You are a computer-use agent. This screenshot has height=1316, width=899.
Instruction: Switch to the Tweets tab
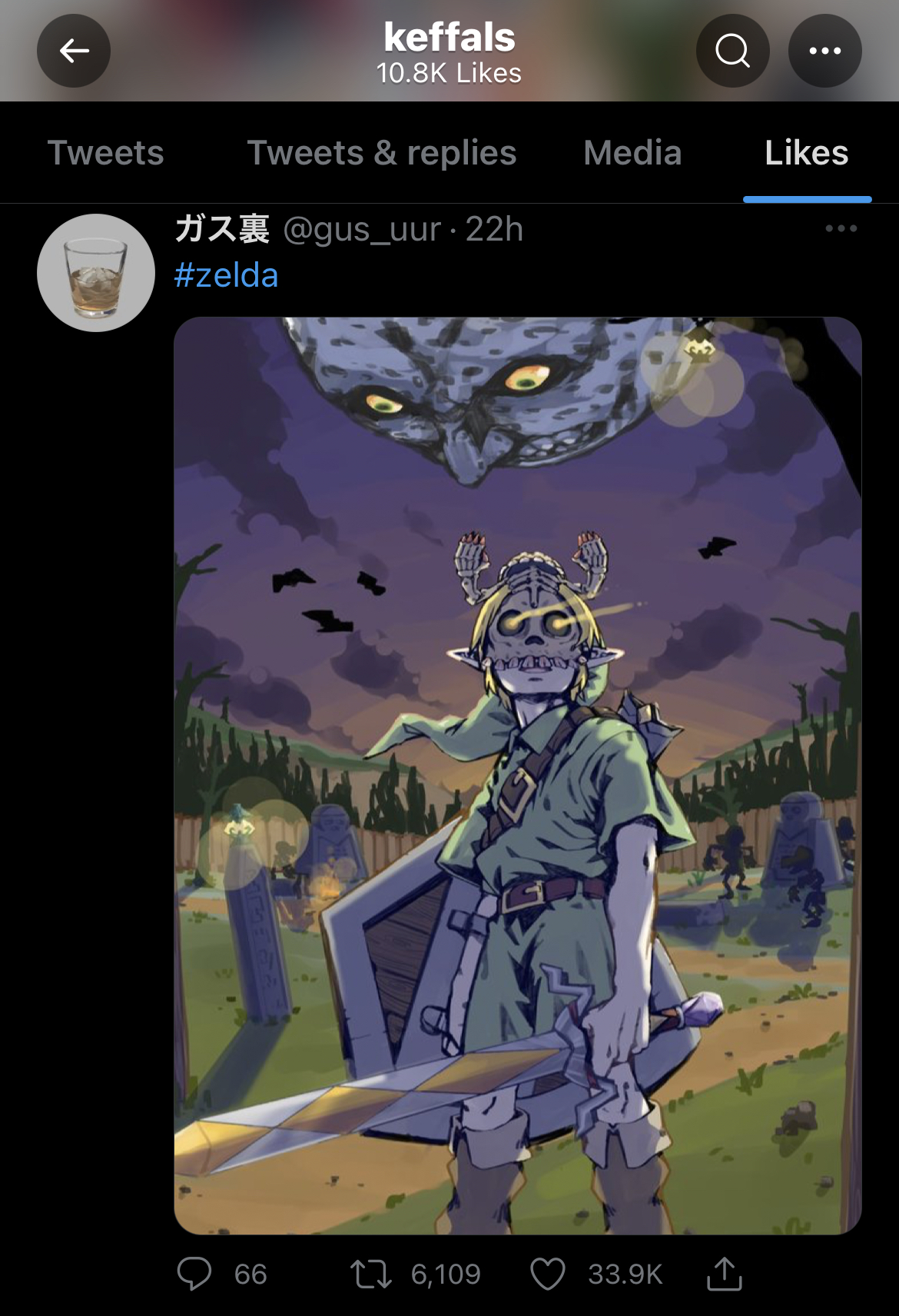[x=106, y=152]
